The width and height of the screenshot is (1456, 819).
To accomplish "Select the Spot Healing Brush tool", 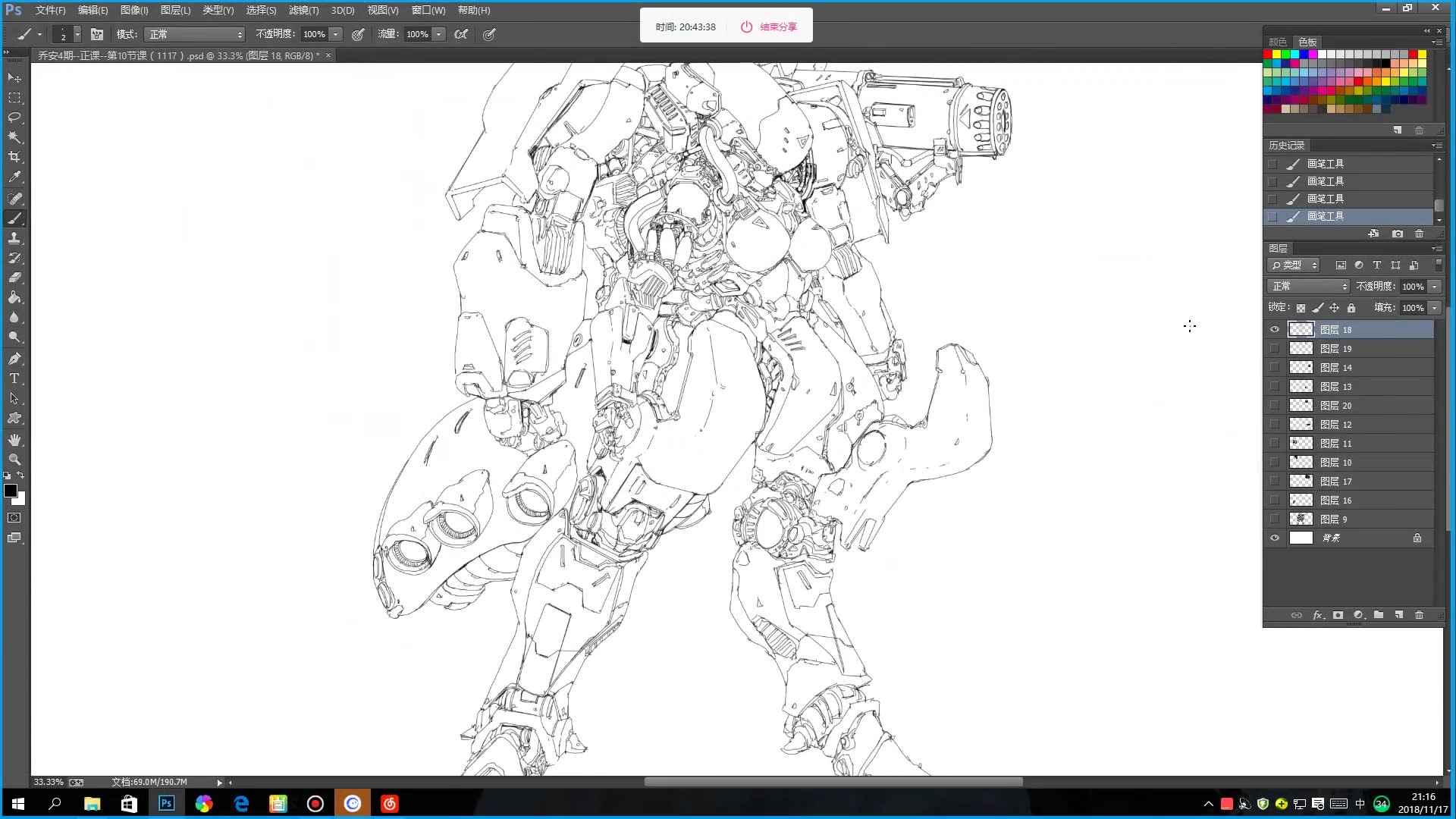I will [14, 199].
